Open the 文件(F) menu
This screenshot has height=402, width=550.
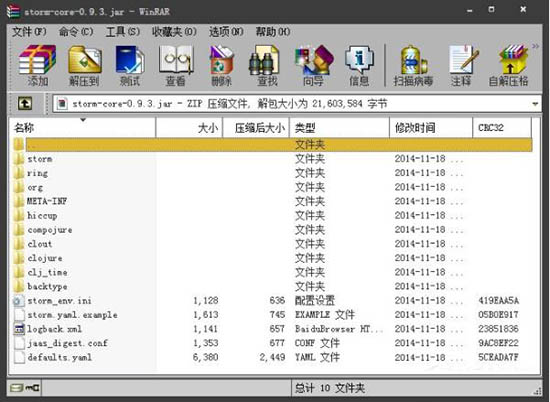pos(29,32)
